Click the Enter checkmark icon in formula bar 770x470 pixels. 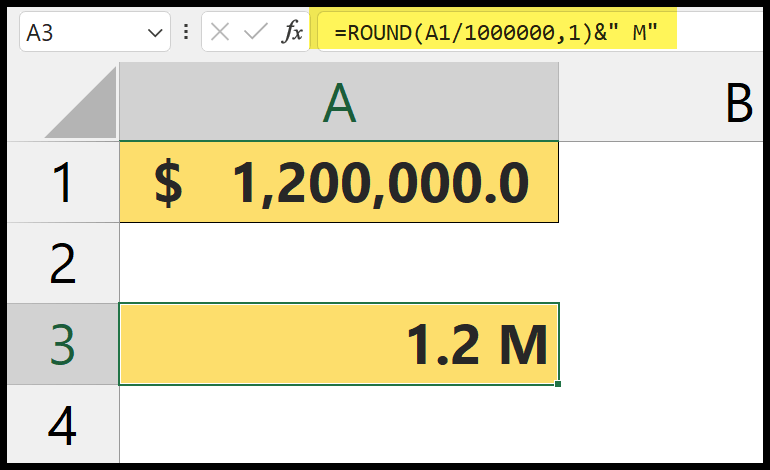pos(256,32)
